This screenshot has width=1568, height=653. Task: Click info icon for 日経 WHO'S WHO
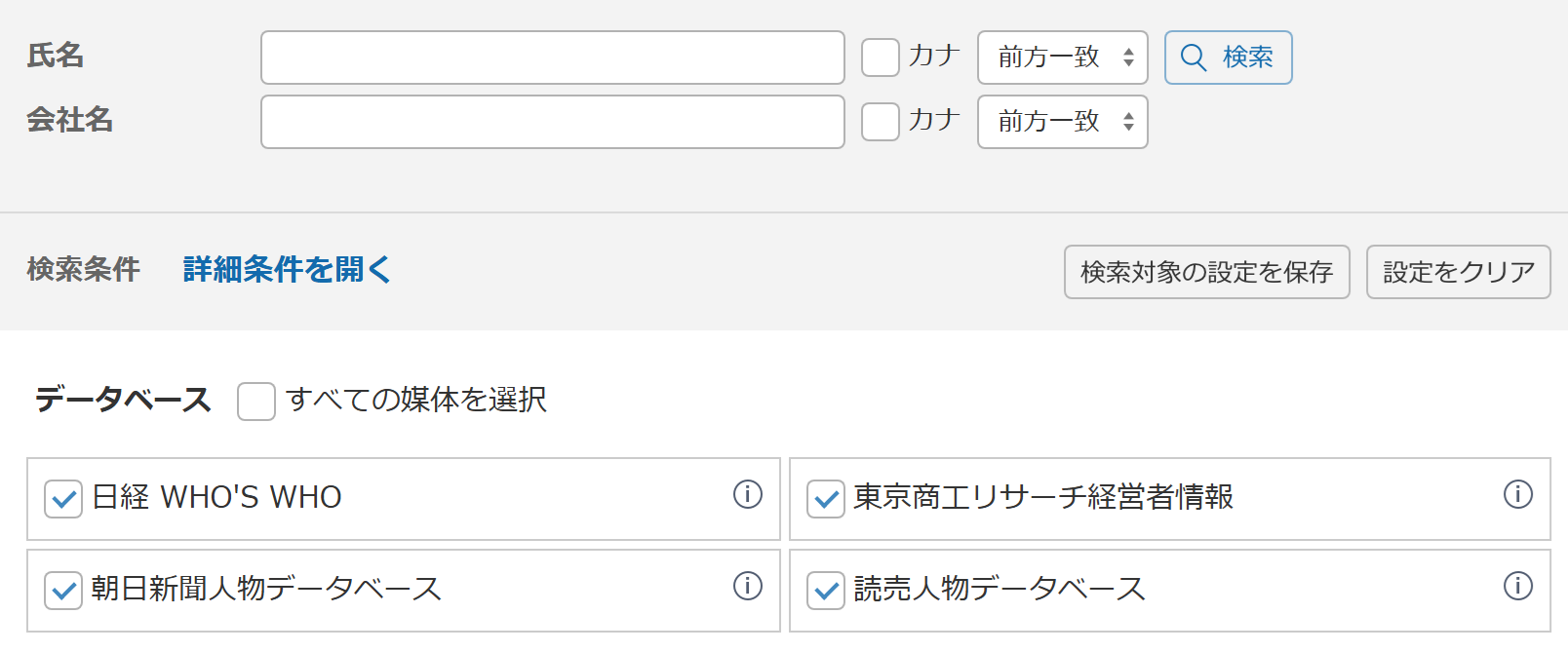747,495
